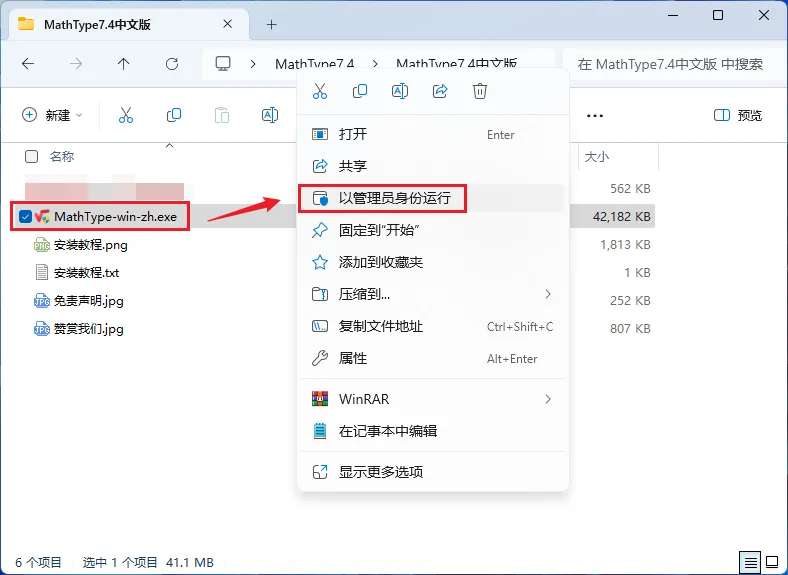Image resolution: width=788 pixels, height=575 pixels.
Task: Select 固定到“开始” in context menu
Action: [x=432, y=230]
